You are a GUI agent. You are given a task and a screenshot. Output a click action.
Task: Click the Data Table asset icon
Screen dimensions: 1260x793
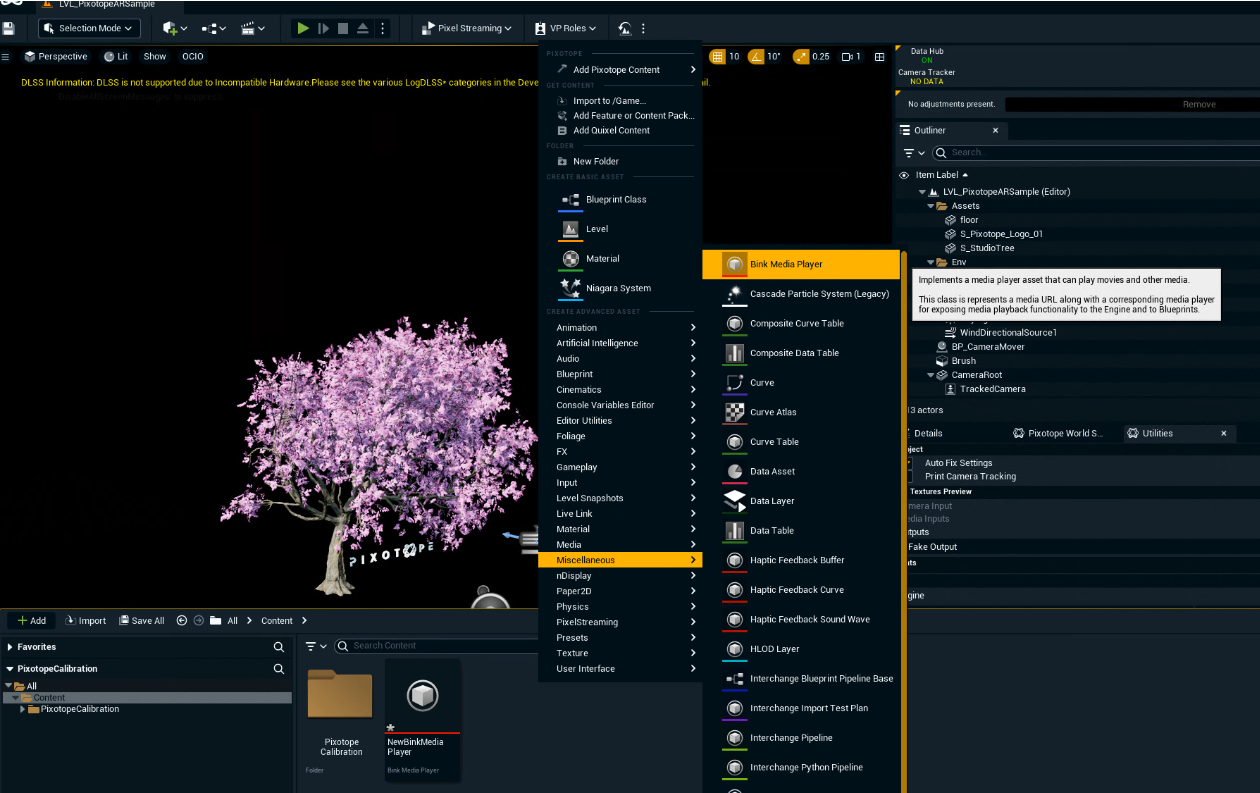[735, 530]
